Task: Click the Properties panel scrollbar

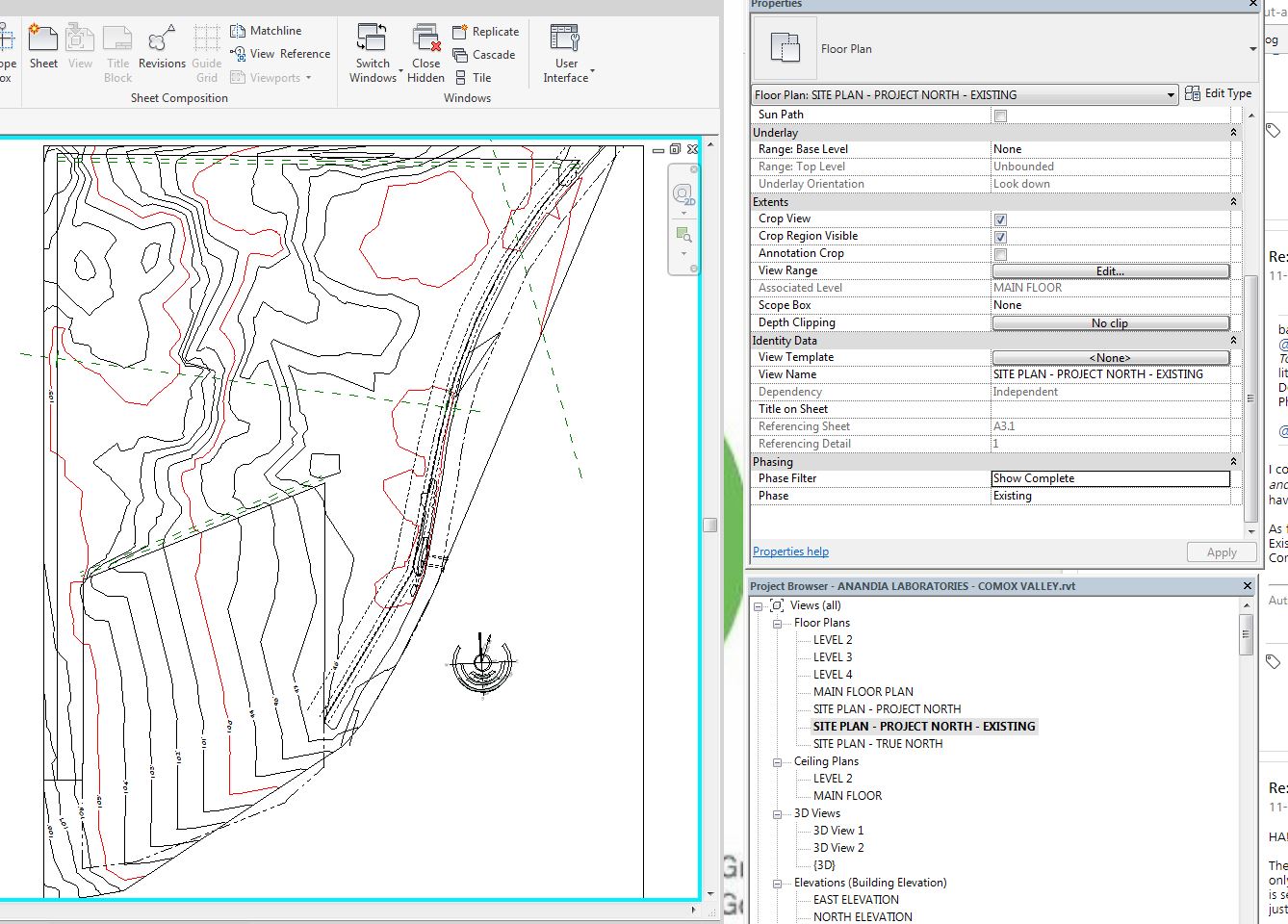Action: click(1250, 398)
